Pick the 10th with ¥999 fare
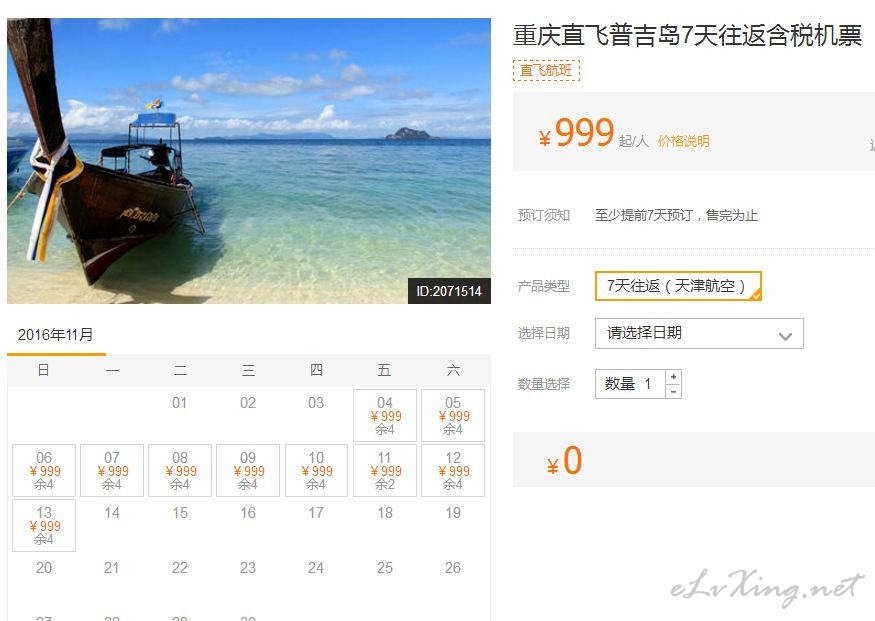The image size is (875, 621). coord(316,470)
